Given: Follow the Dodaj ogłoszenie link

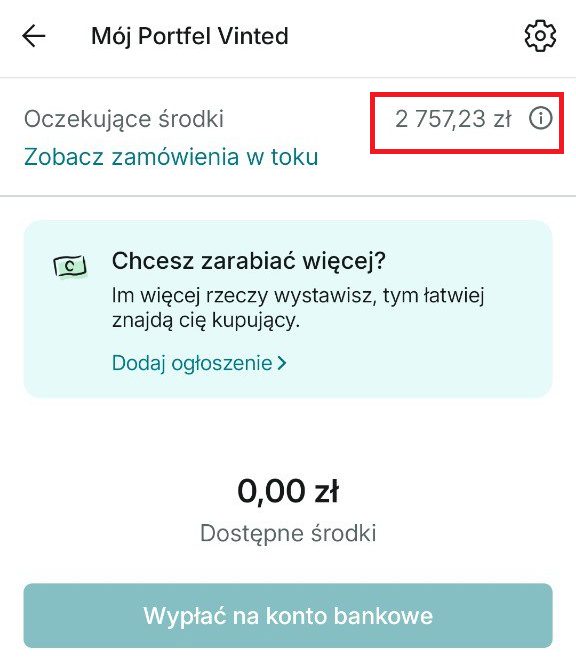Looking at the screenshot, I should (x=192, y=363).
